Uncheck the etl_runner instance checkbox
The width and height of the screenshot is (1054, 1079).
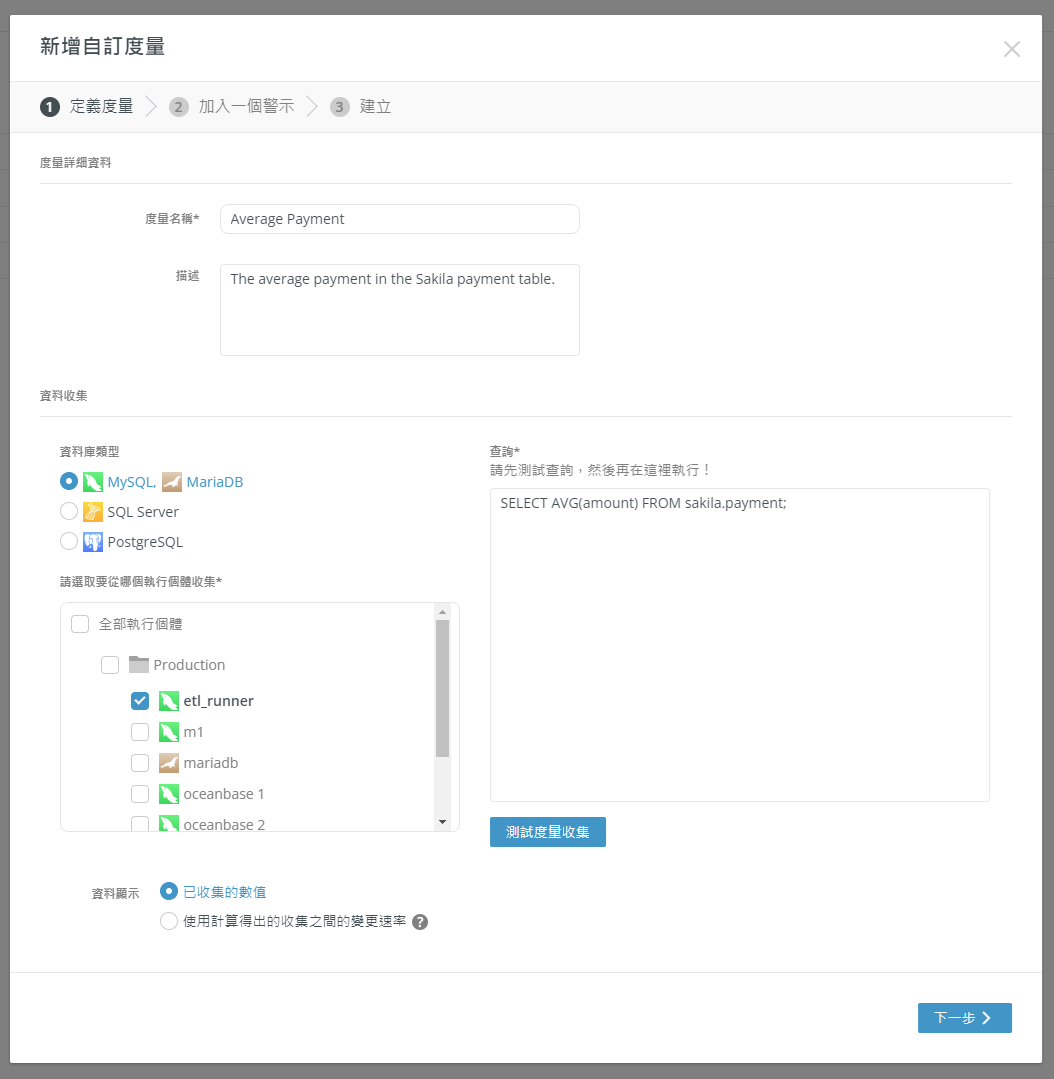pos(140,701)
